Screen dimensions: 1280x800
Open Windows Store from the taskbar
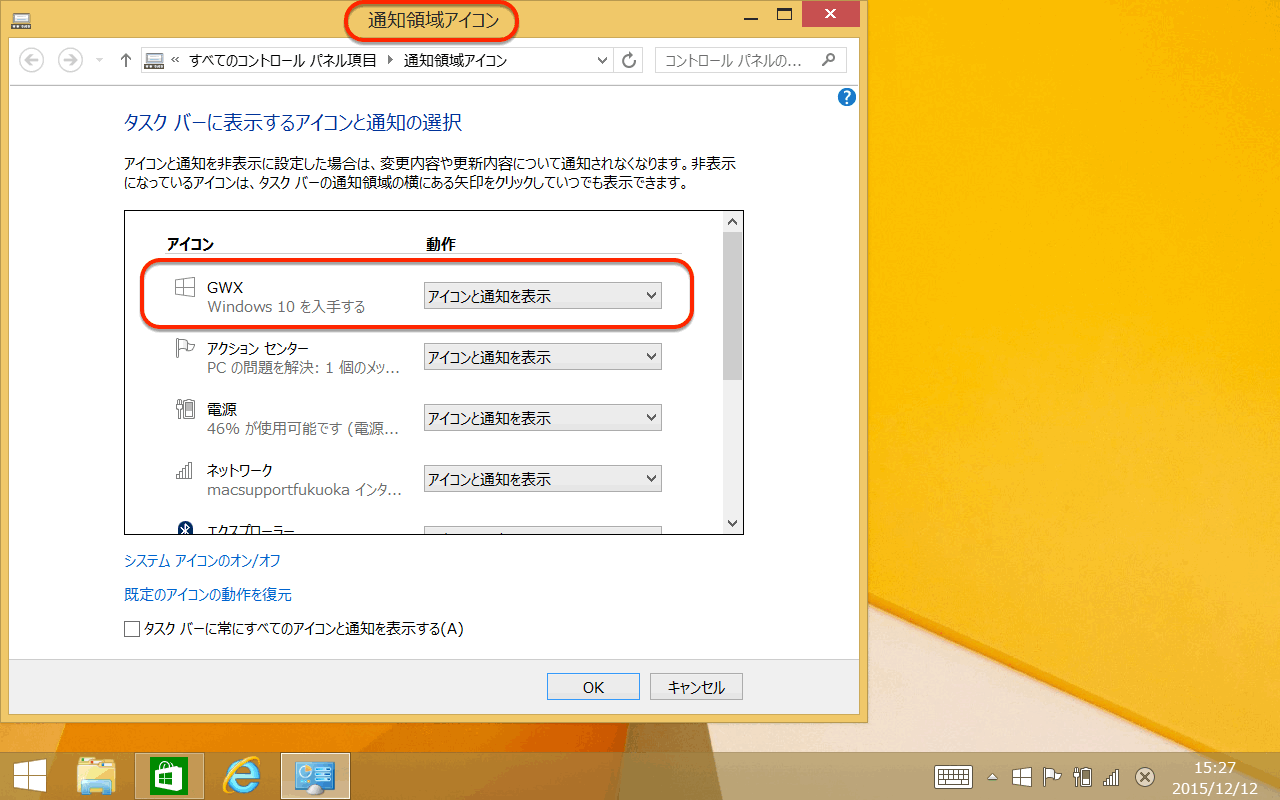[x=168, y=776]
